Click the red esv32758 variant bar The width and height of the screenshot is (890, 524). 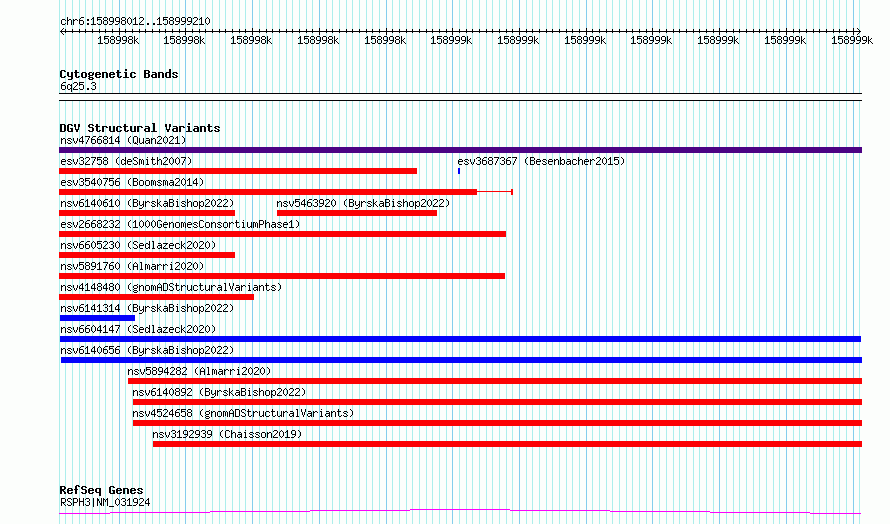point(238,171)
